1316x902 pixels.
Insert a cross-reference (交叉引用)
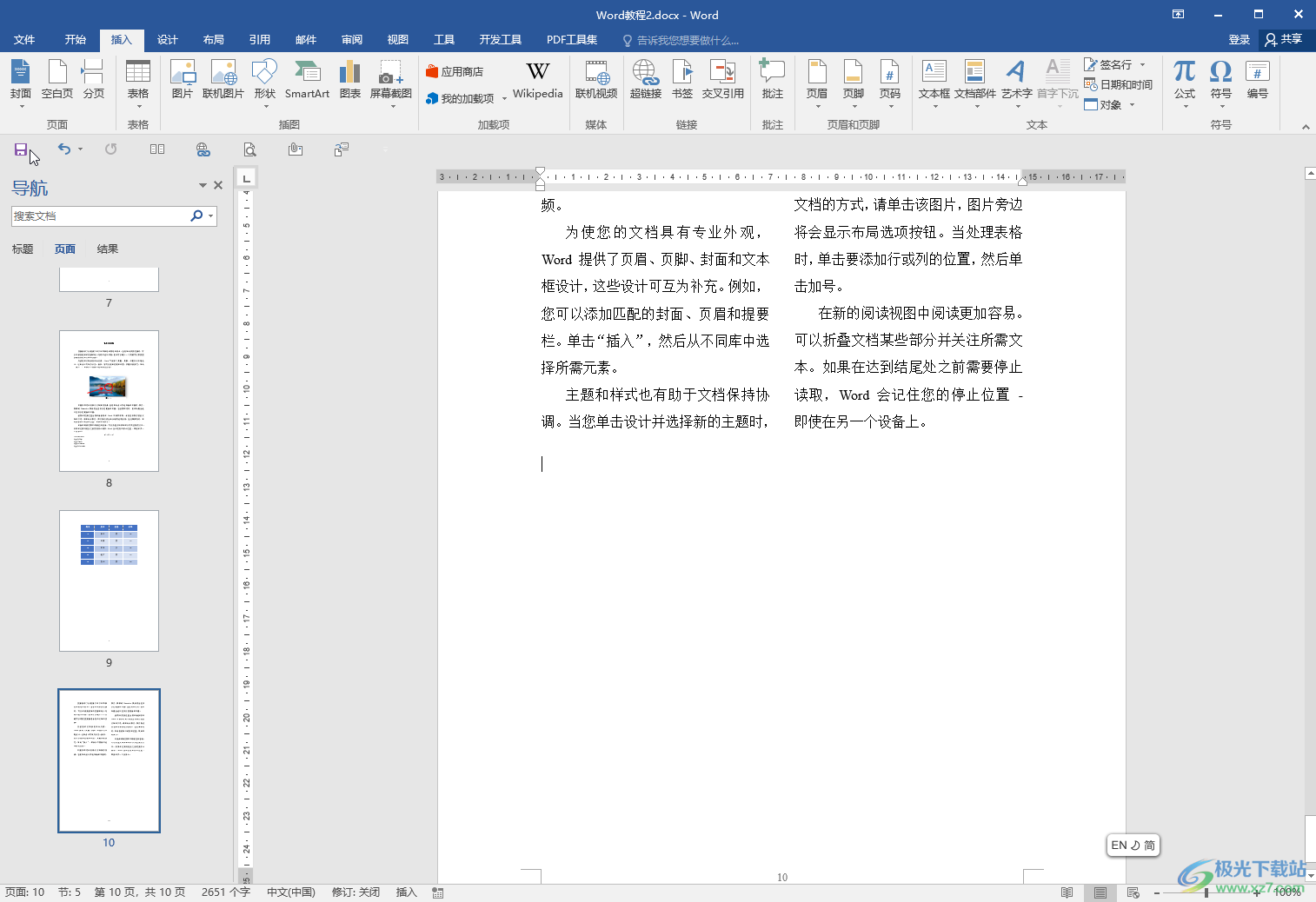[x=723, y=80]
